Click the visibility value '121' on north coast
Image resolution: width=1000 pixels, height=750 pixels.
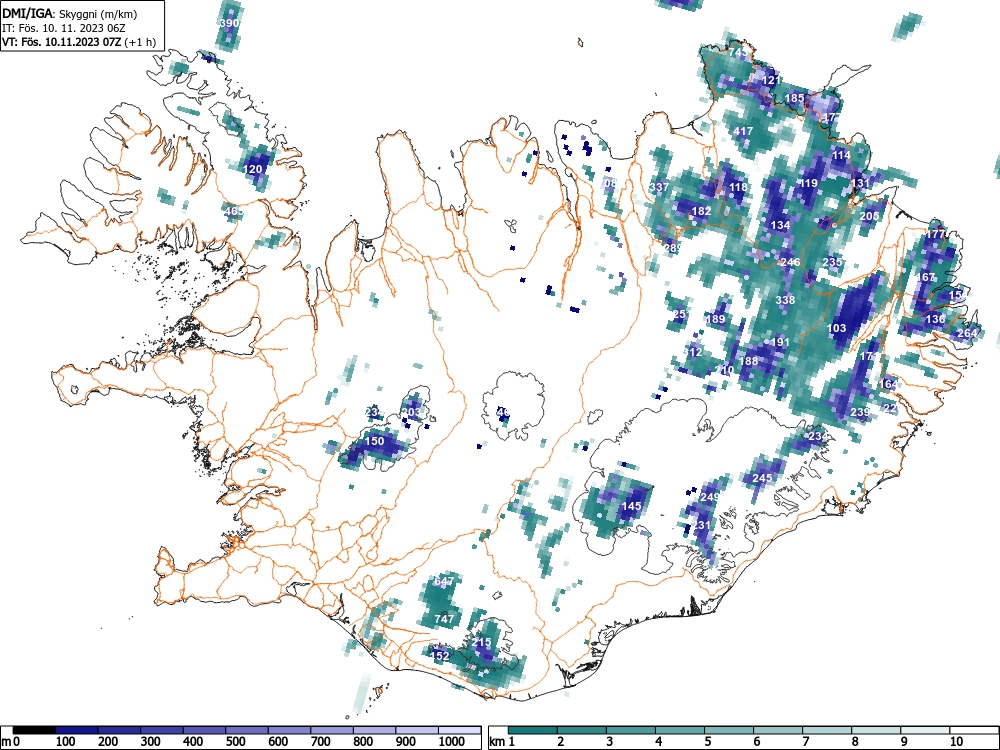(x=772, y=80)
